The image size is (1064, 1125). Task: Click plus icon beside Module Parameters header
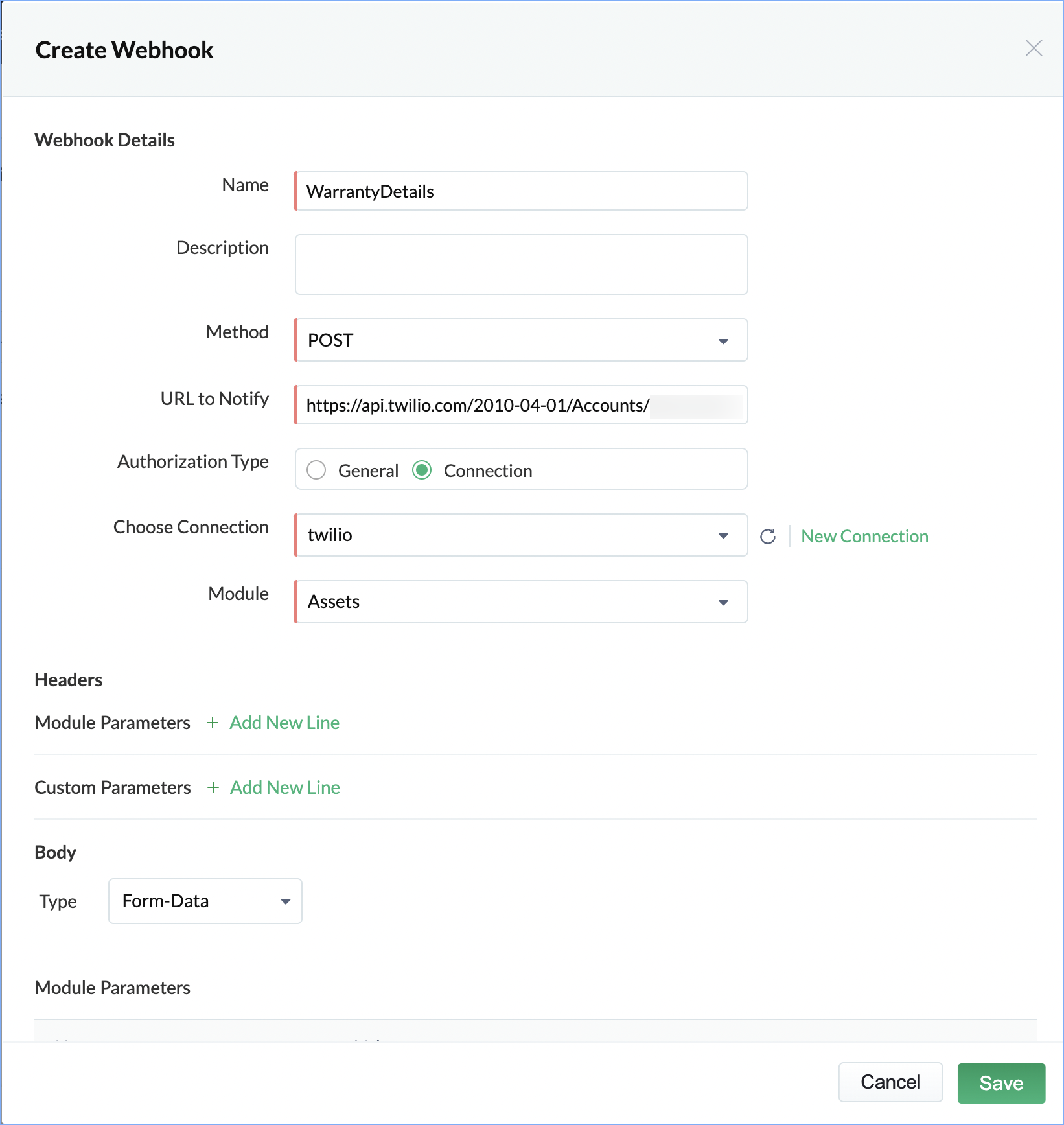[213, 723]
